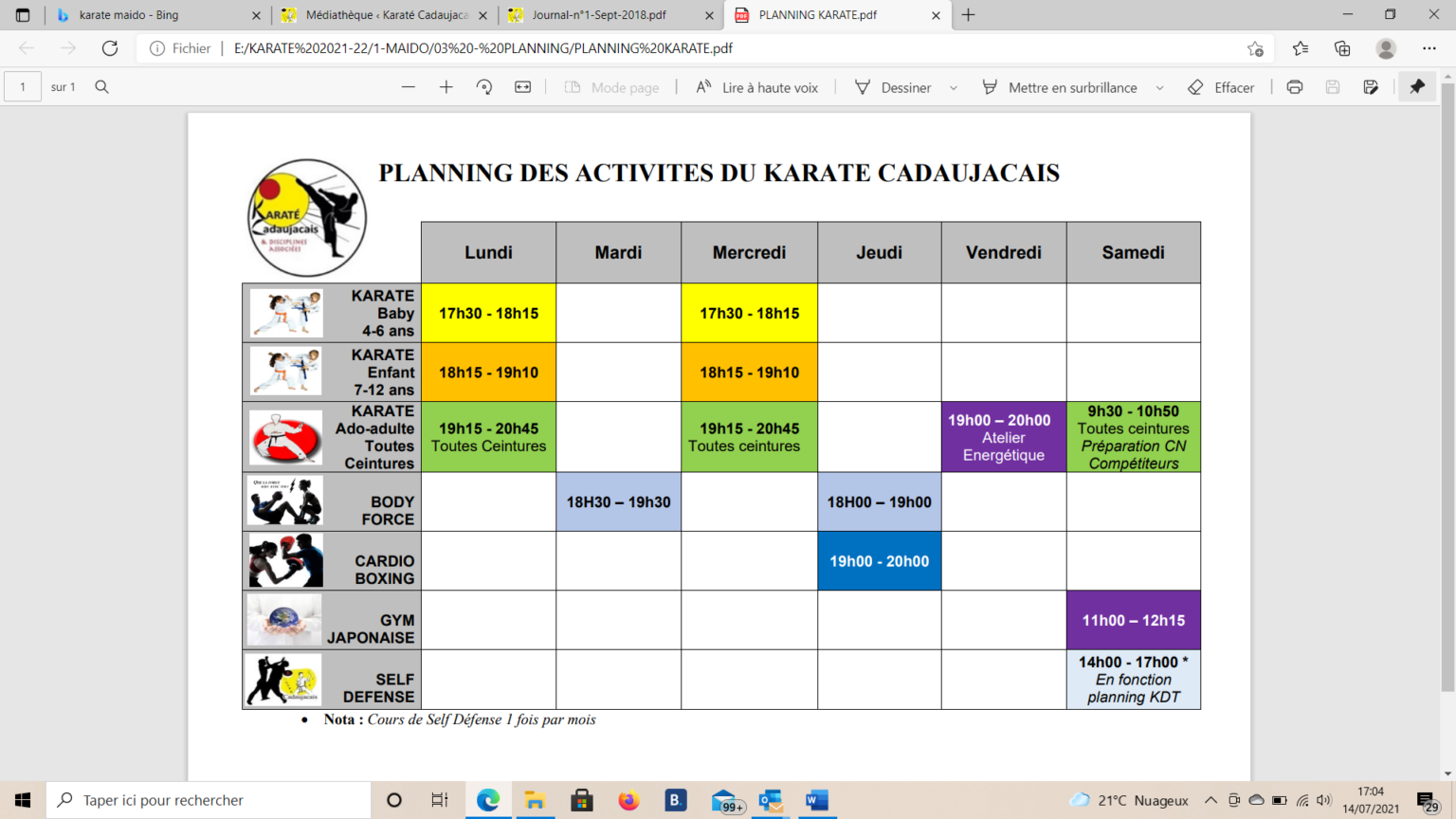The width and height of the screenshot is (1456, 819).
Task: Click Mettre en surbrillance highlighter
Action: [x=1060, y=87]
